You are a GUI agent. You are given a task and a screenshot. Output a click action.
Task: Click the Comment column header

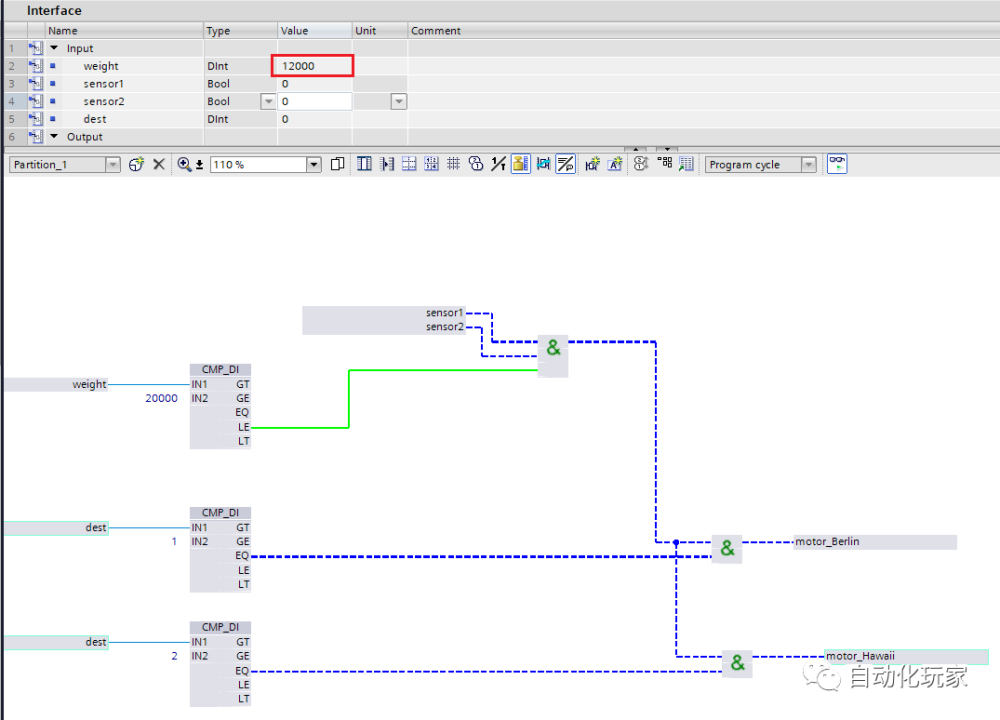tap(436, 31)
